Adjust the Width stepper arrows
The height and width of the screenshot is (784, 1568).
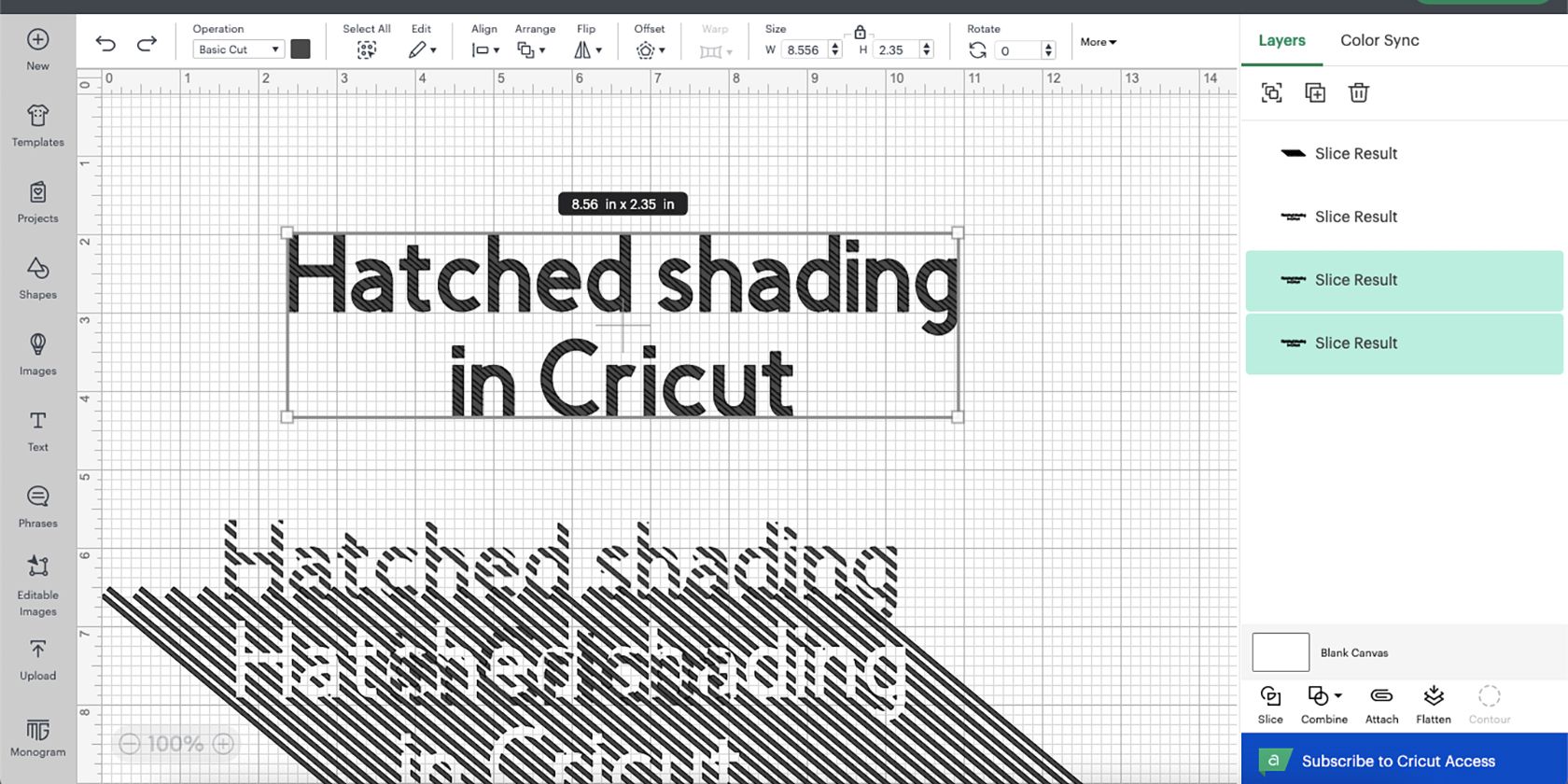pyautogui.click(x=835, y=50)
